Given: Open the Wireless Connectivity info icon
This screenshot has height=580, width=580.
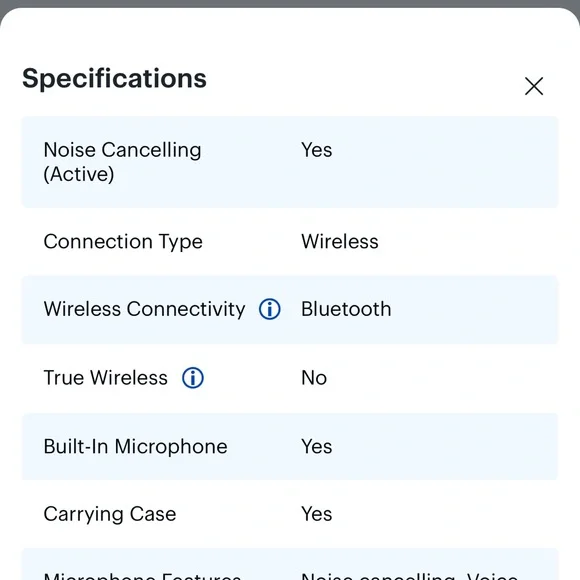Looking at the screenshot, I should (270, 309).
